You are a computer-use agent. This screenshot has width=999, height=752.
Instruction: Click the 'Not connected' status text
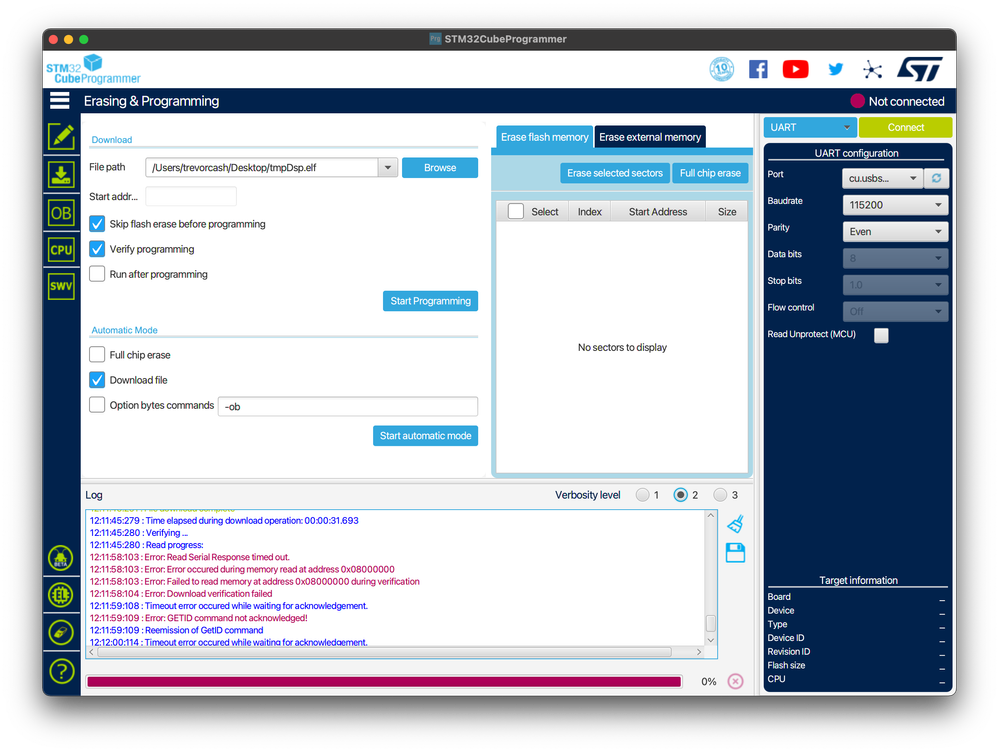pyautogui.click(x=906, y=101)
